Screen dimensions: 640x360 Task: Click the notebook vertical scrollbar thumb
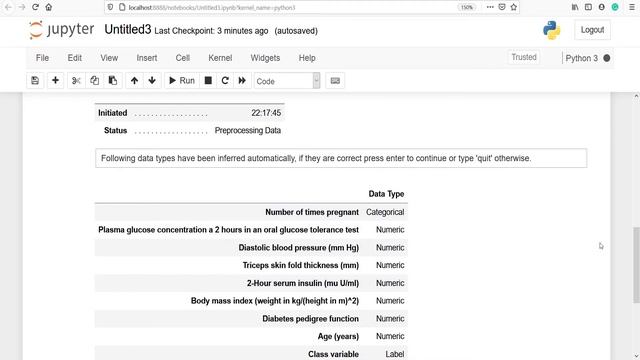(x=636, y=265)
